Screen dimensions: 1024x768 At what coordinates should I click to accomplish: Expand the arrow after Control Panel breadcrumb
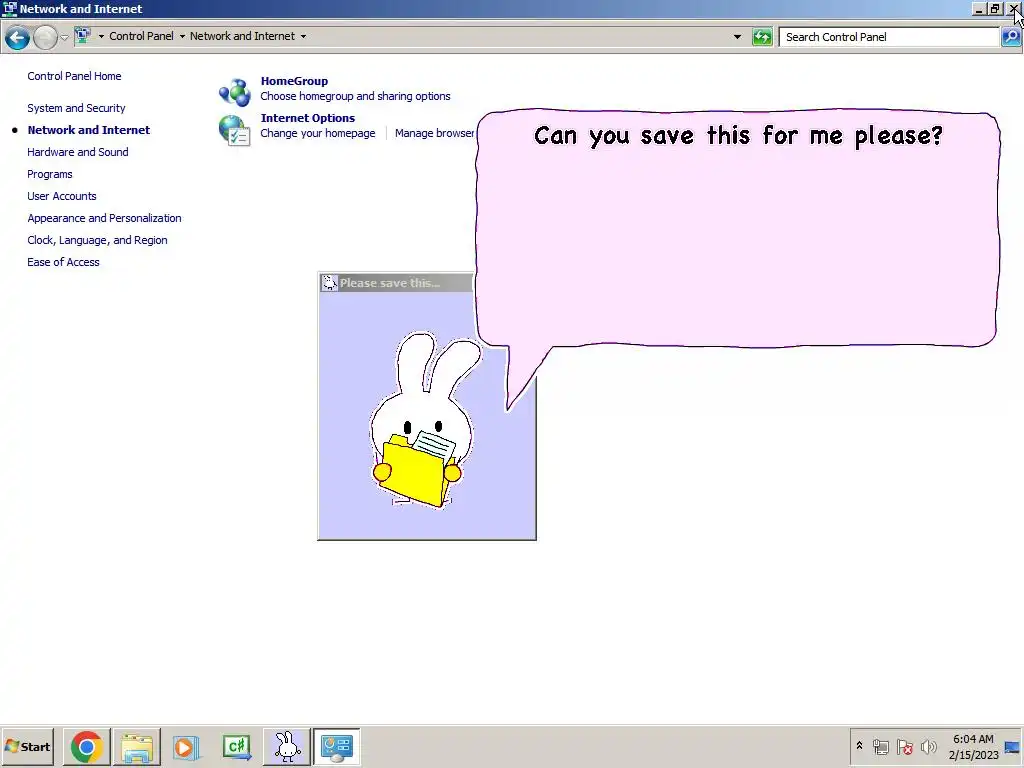182,37
